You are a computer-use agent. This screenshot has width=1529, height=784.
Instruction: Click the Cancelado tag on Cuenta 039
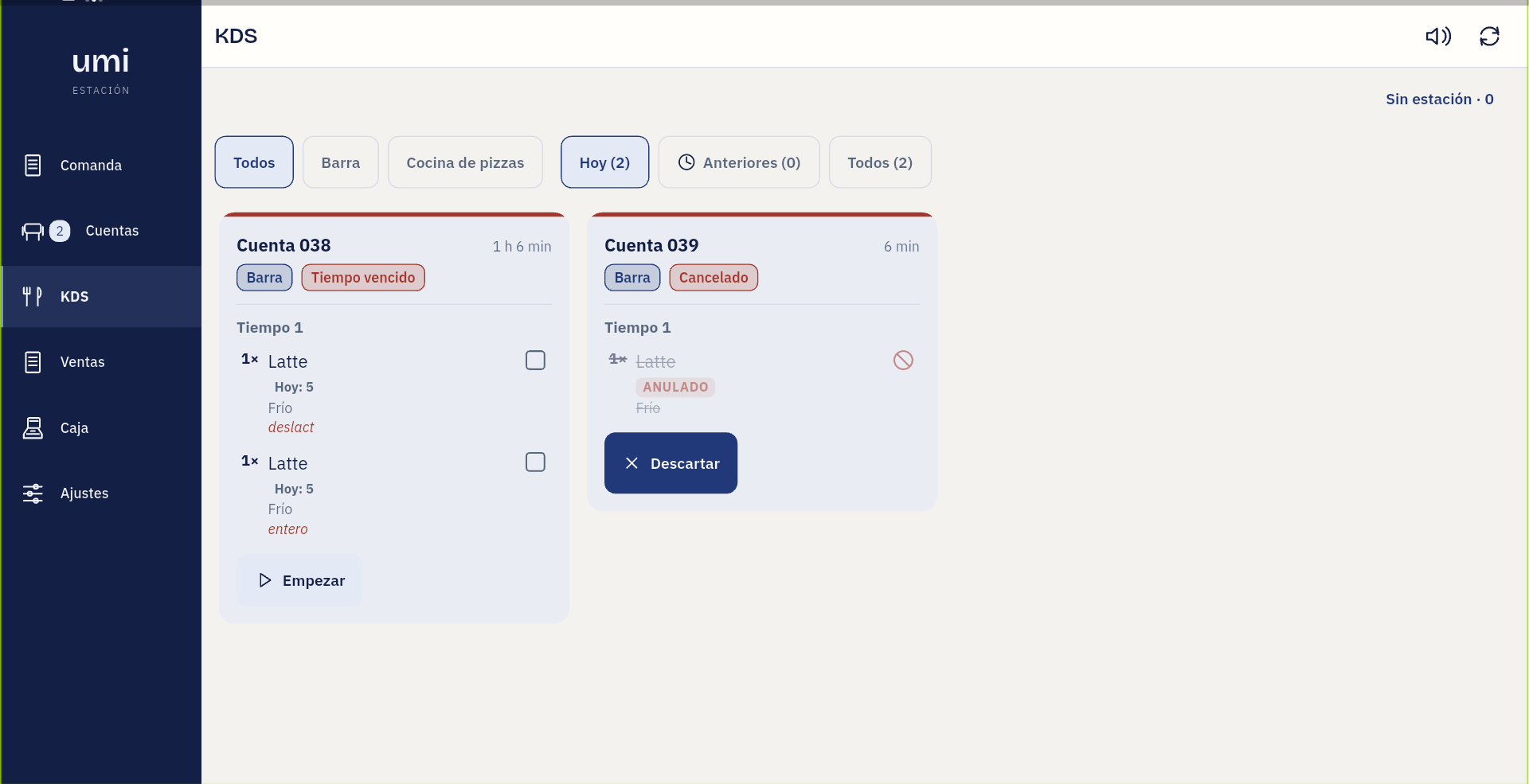click(x=714, y=278)
